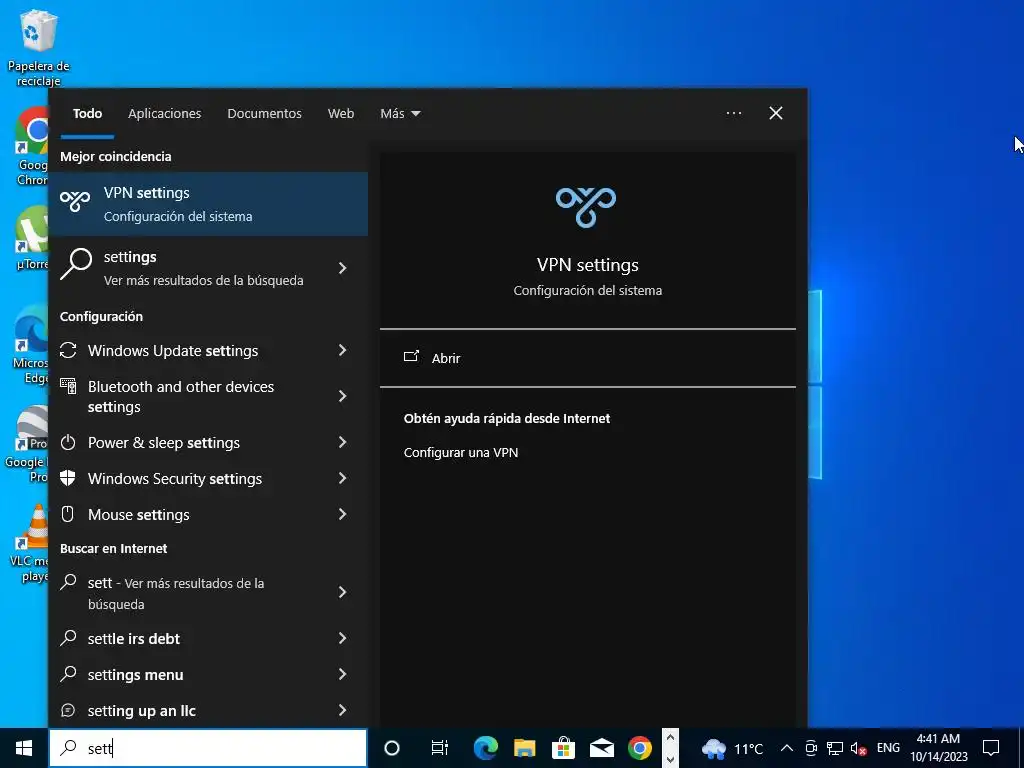Expand settle irs debt chevron

coord(342,638)
